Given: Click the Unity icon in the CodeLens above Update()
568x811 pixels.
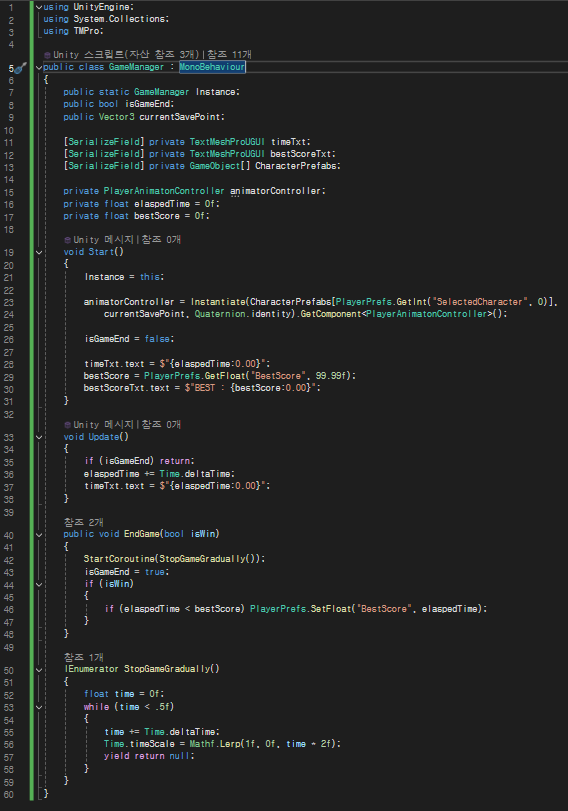Looking at the screenshot, I should 67,425.
